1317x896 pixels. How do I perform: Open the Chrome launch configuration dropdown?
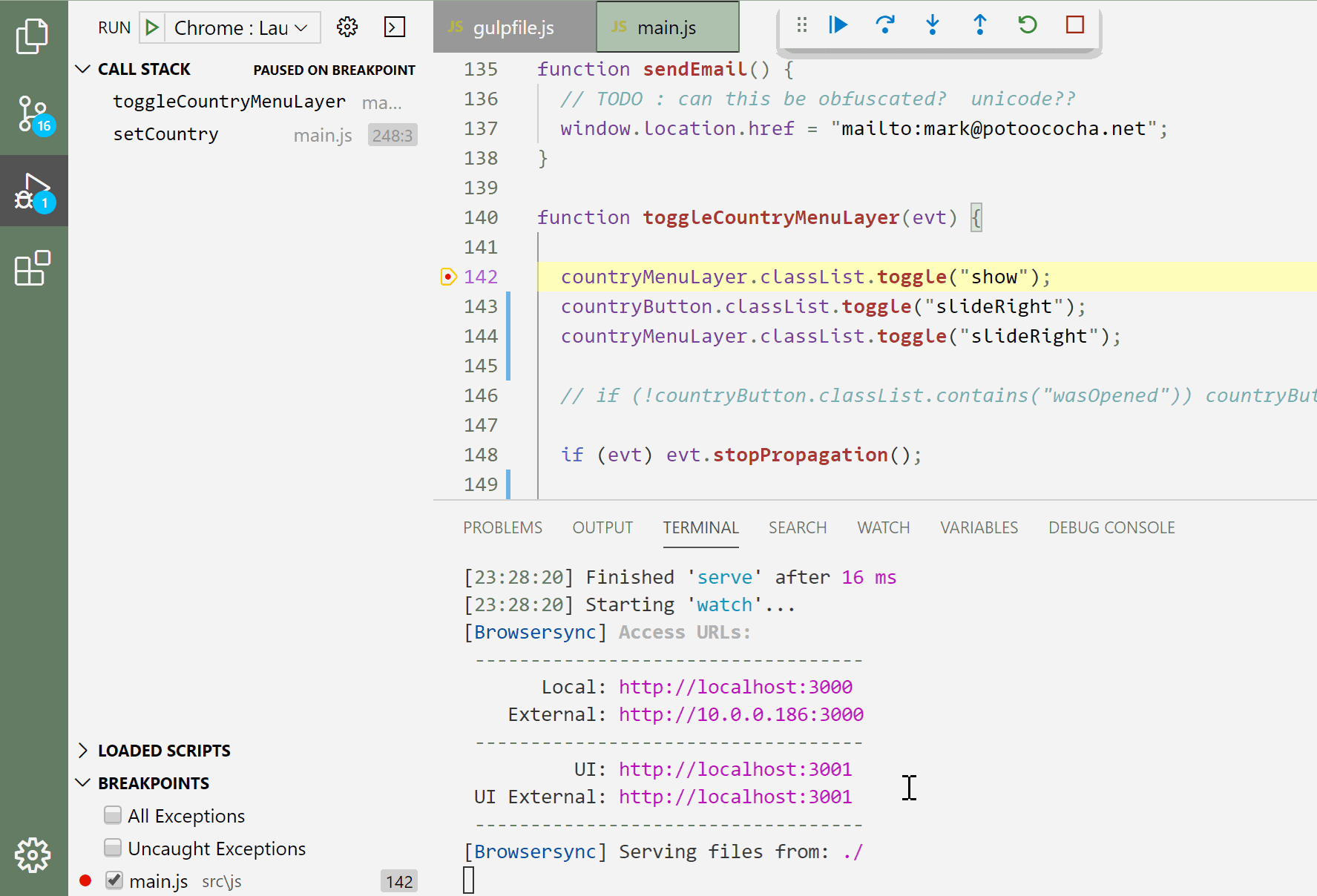pos(241,27)
